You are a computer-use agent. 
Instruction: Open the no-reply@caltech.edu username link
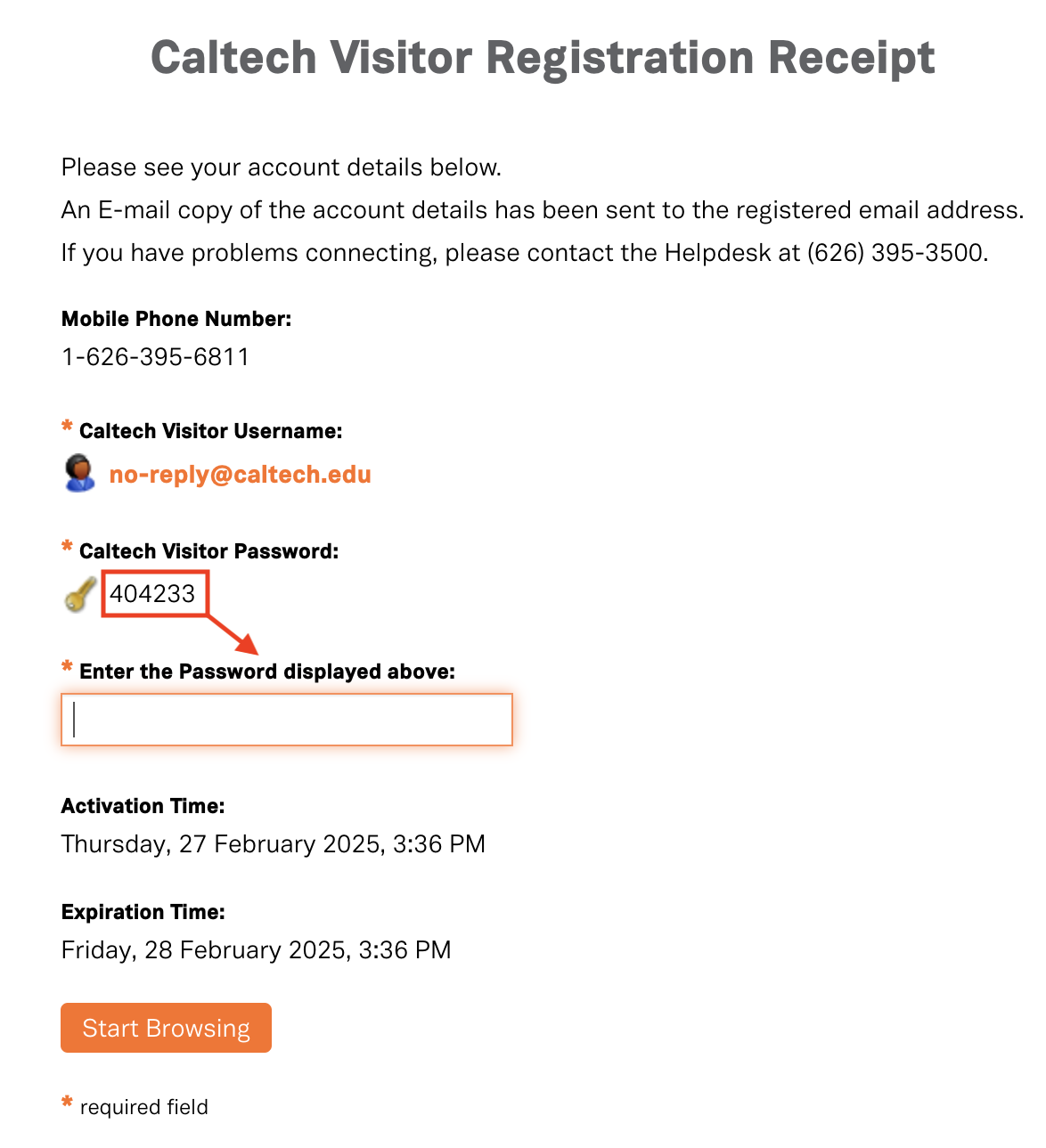(240, 475)
